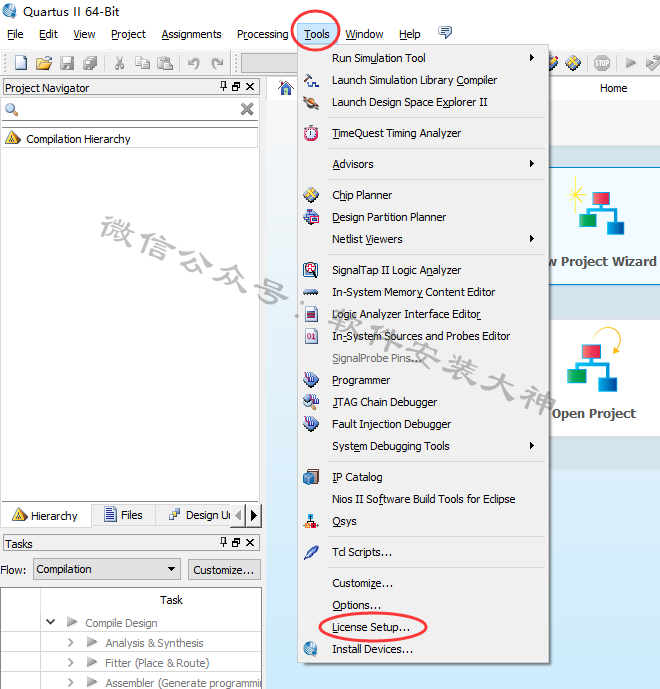The image size is (660, 689).
Task: Open IP Catalog from menu
Action: 423,477
